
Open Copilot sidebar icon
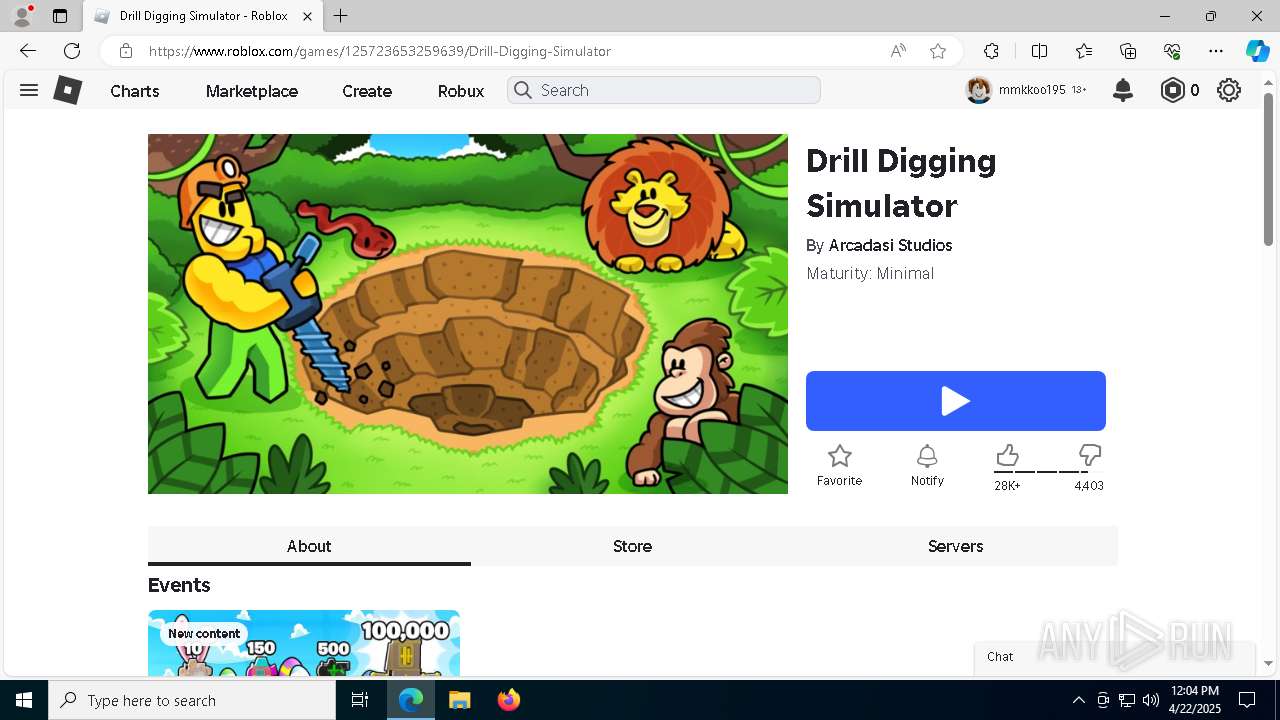[1257, 51]
